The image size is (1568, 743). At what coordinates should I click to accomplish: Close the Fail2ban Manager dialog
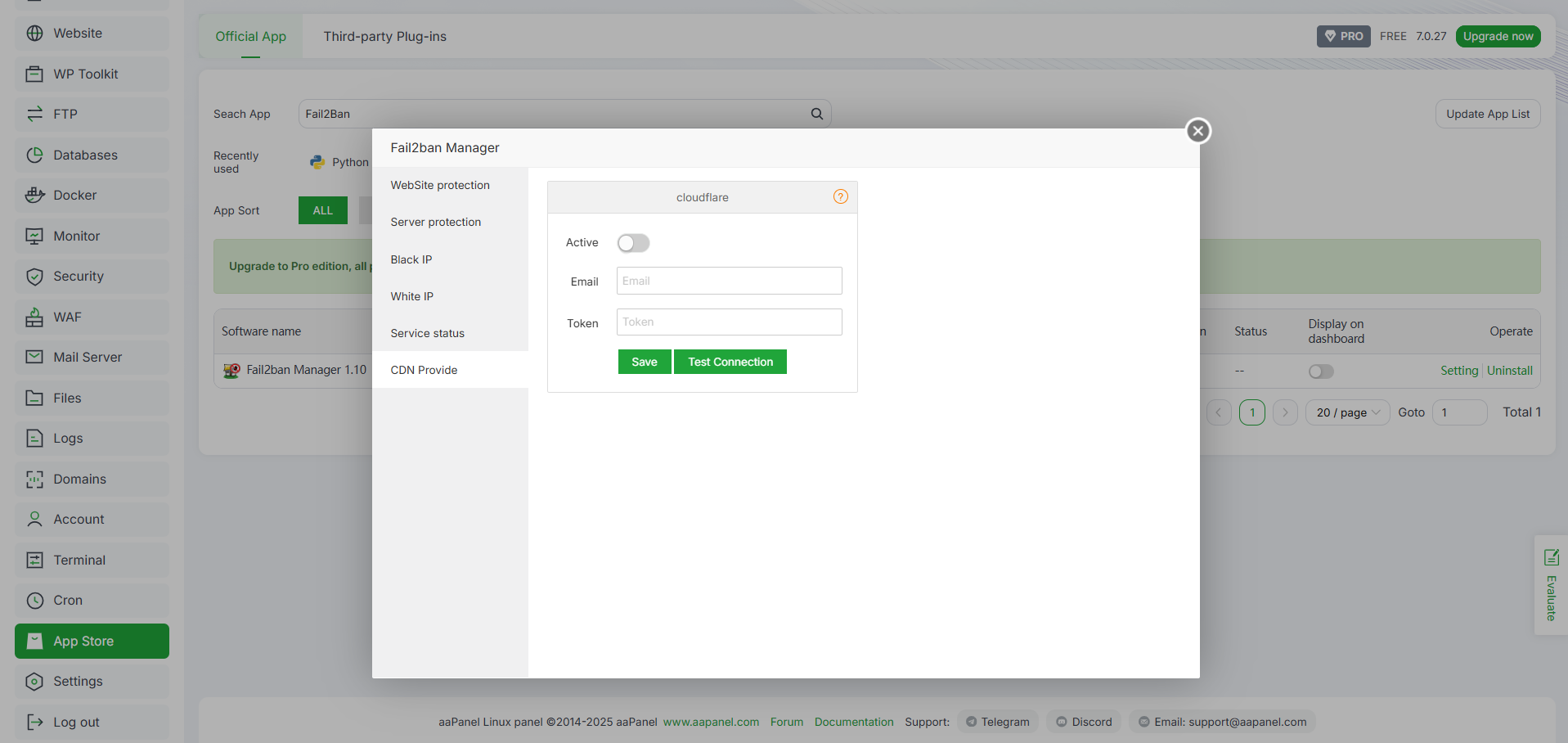tap(1198, 131)
